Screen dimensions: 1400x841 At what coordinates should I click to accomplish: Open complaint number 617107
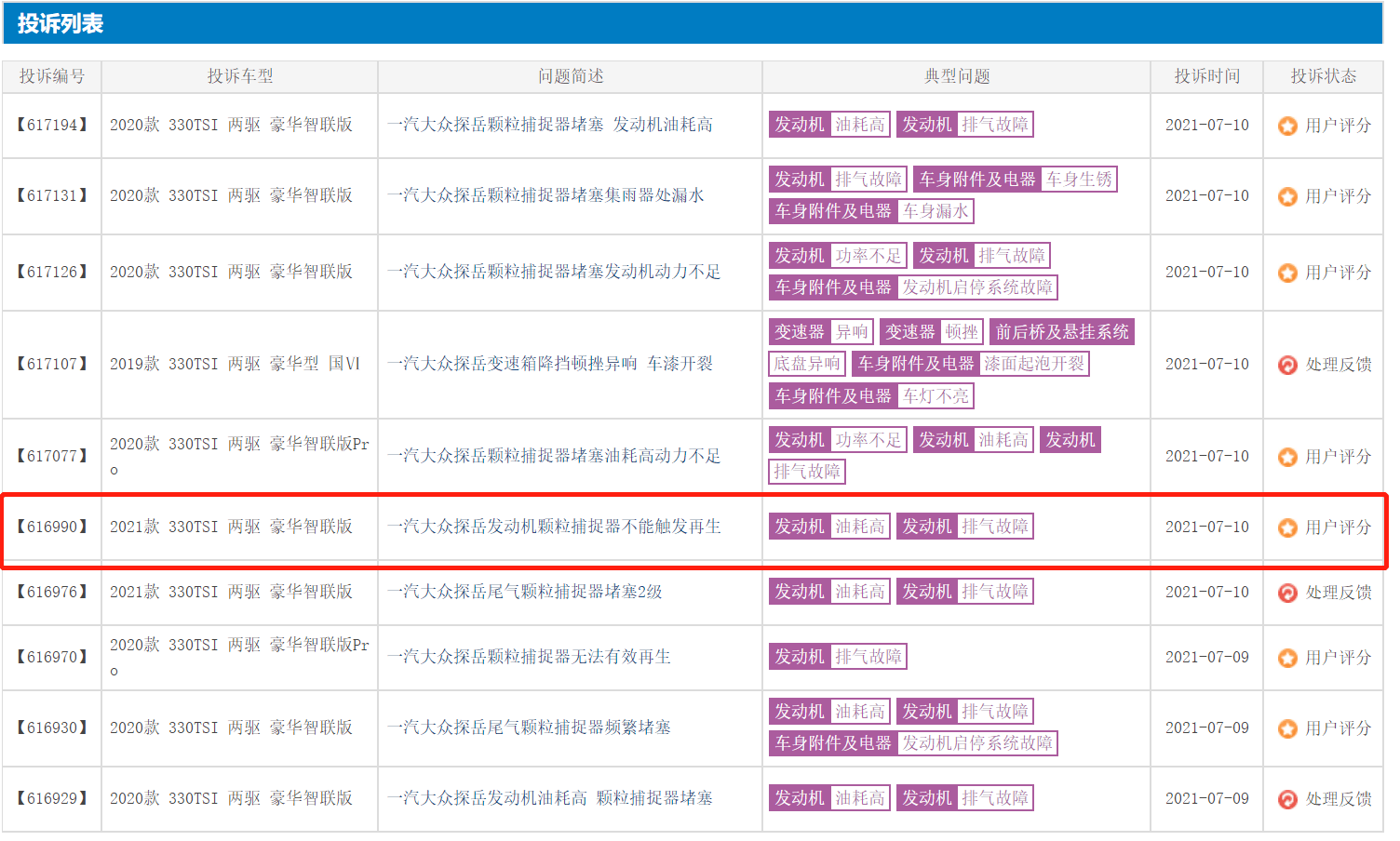(52, 364)
